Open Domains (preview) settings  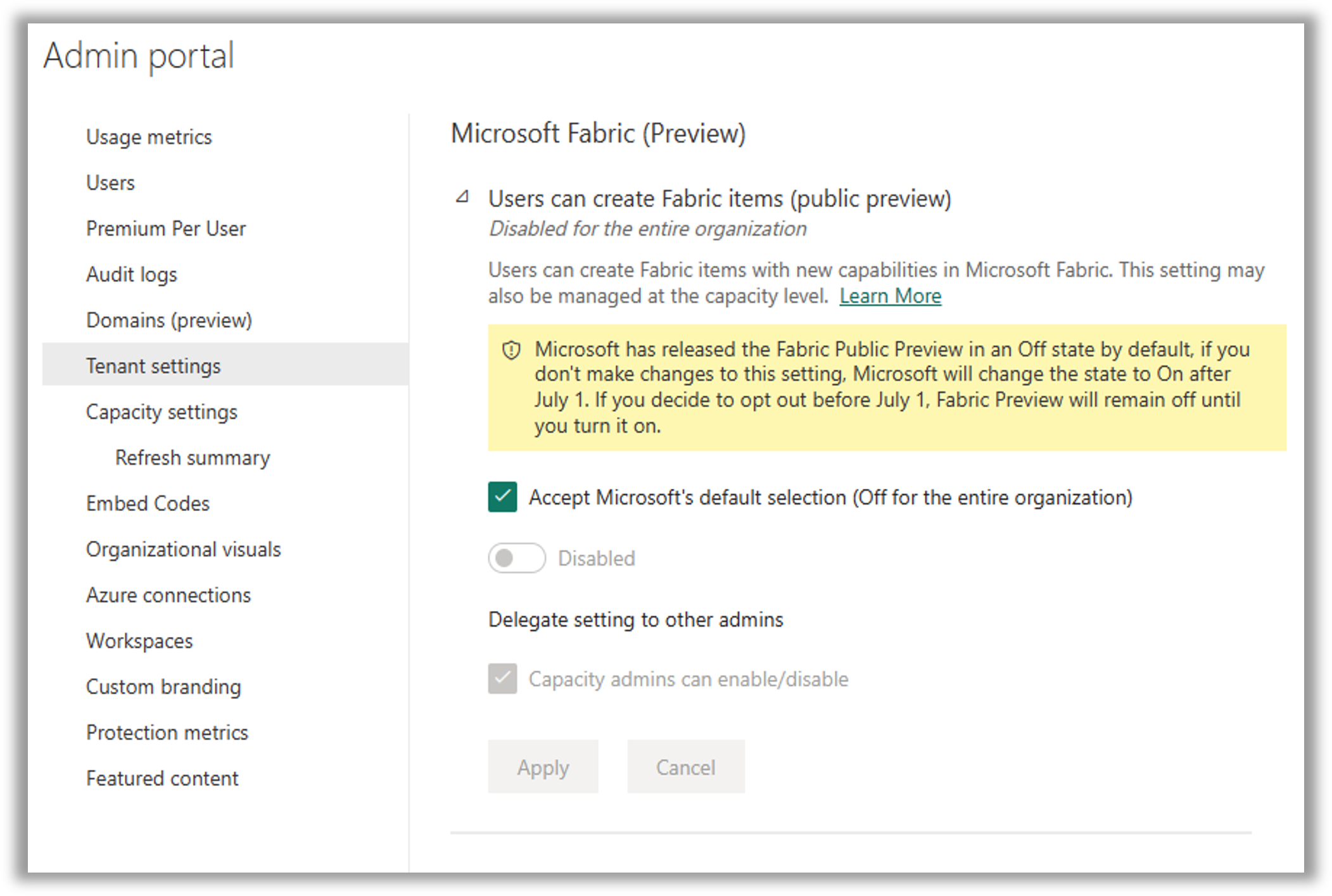[x=168, y=320]
